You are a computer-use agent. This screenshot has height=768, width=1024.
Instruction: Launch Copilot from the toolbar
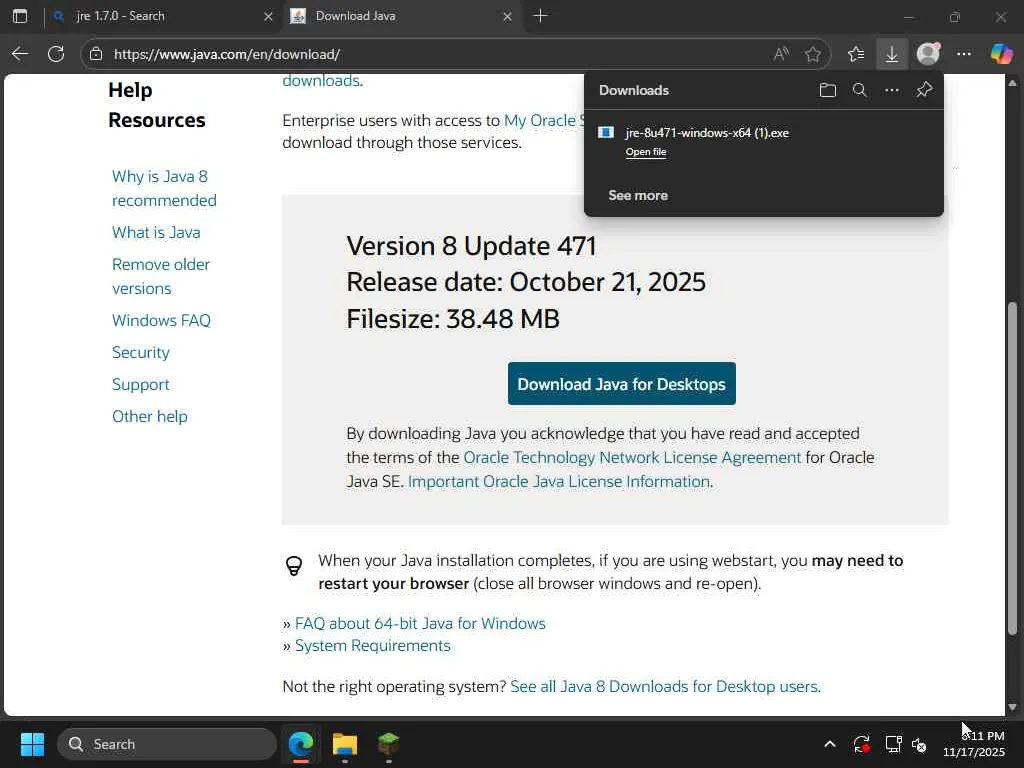[1002, 54]
